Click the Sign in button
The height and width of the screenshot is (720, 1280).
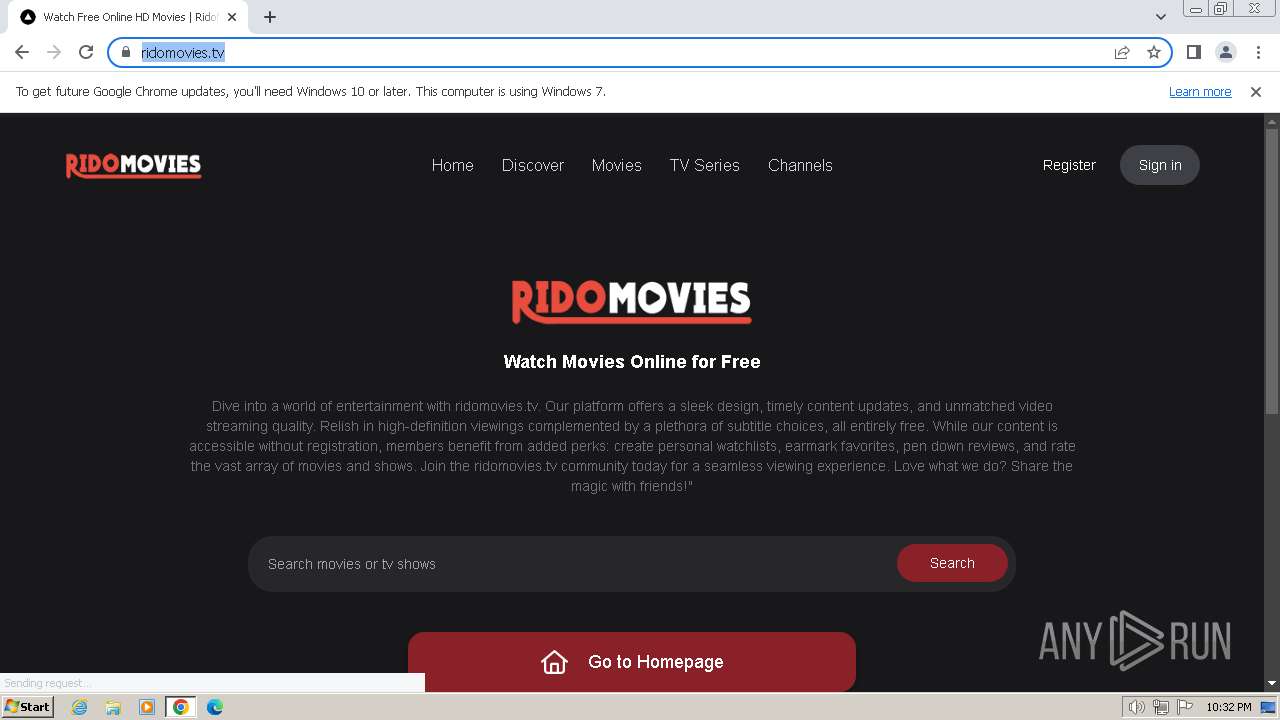coord(1160,165)
